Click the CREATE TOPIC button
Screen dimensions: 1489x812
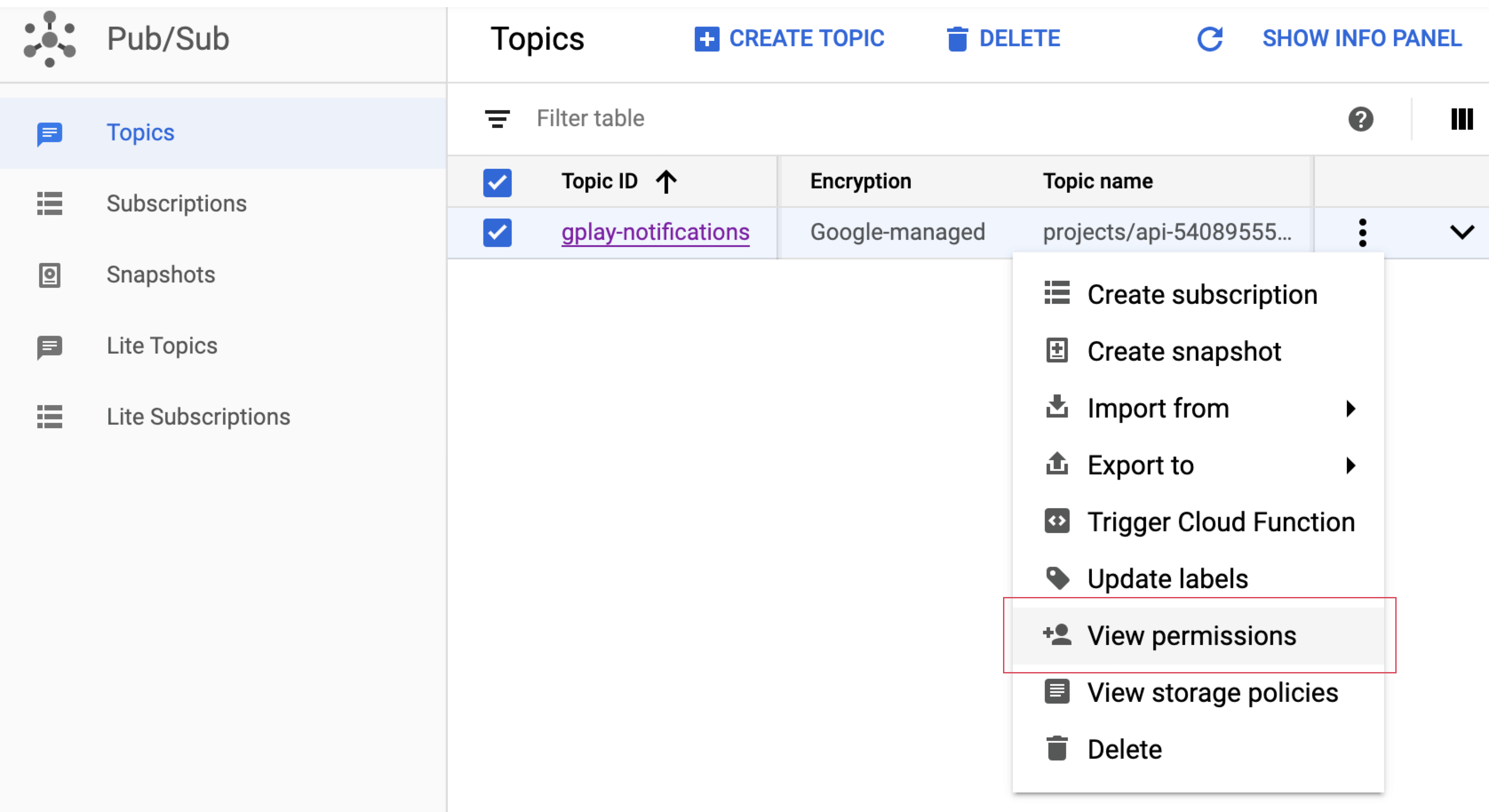pyautogui.click(x=789, y=39)
